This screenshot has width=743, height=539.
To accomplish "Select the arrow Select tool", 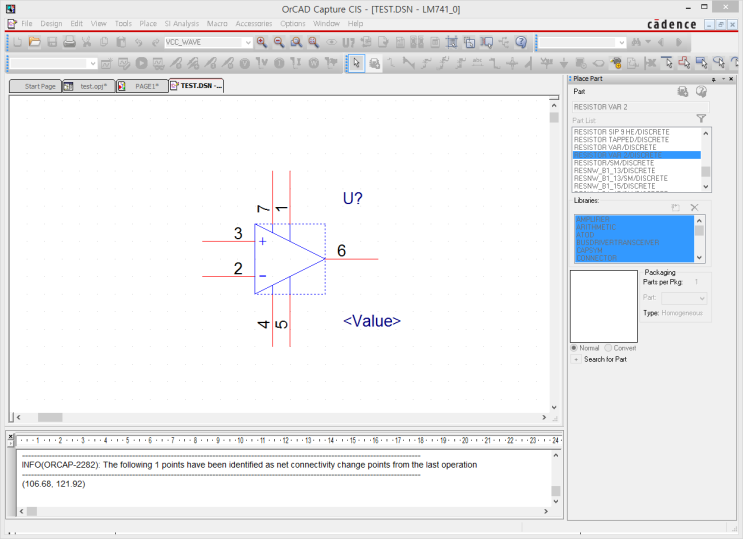I will [x=356, y=63].
